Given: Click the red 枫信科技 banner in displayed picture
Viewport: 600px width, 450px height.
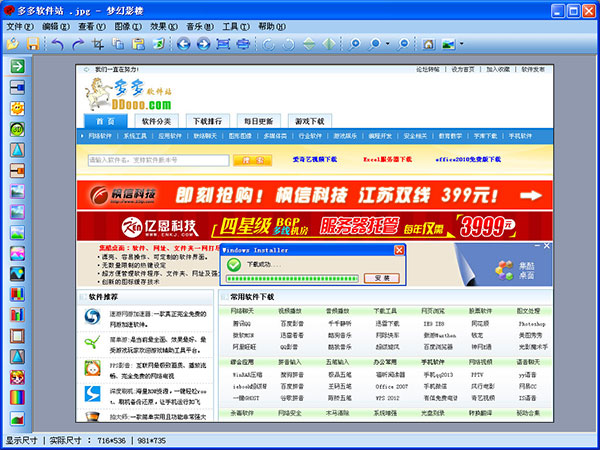Looking at the screenshot, I should pyautogui.click(x=315, y=195).
